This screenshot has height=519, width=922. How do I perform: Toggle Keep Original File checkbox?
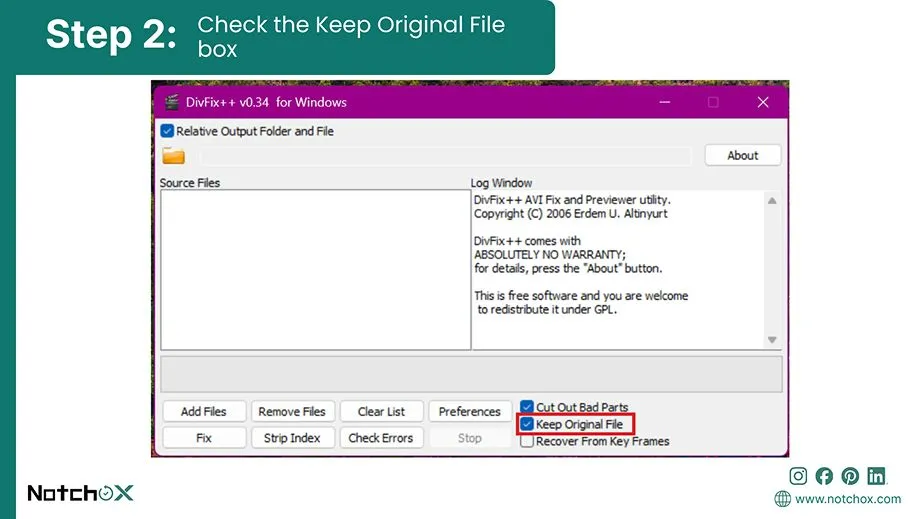527,424
